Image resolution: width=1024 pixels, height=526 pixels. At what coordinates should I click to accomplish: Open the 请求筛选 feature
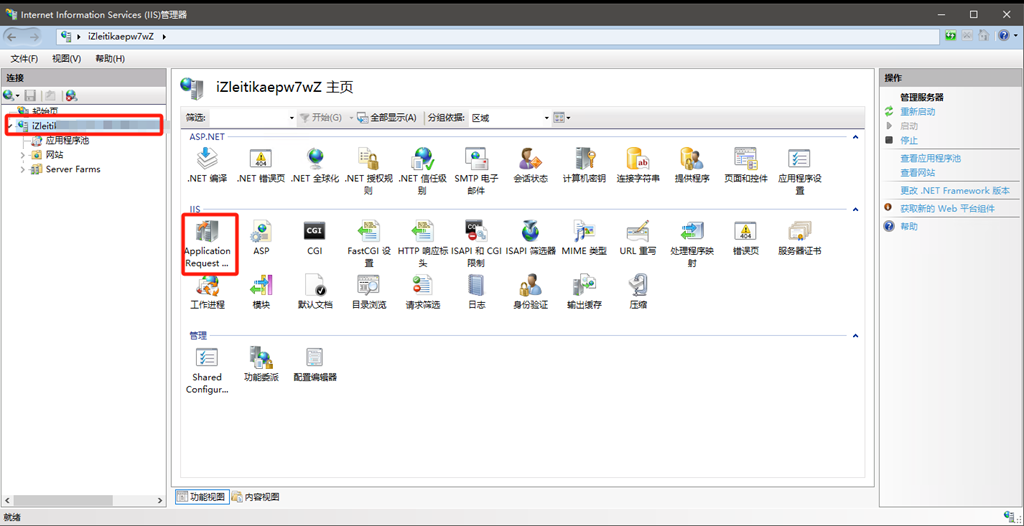pyautogui.click(x=422, y=291)
